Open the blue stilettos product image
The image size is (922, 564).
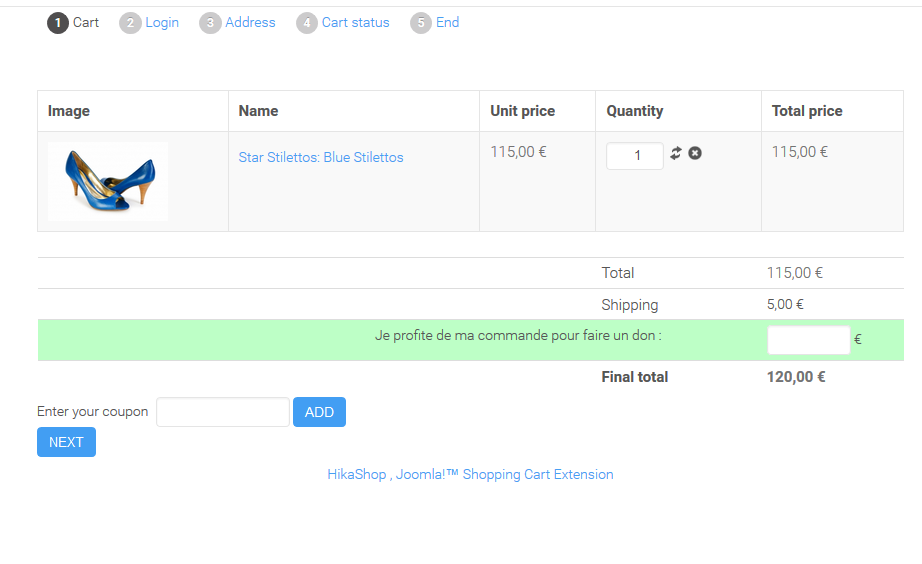pos(108,181)
